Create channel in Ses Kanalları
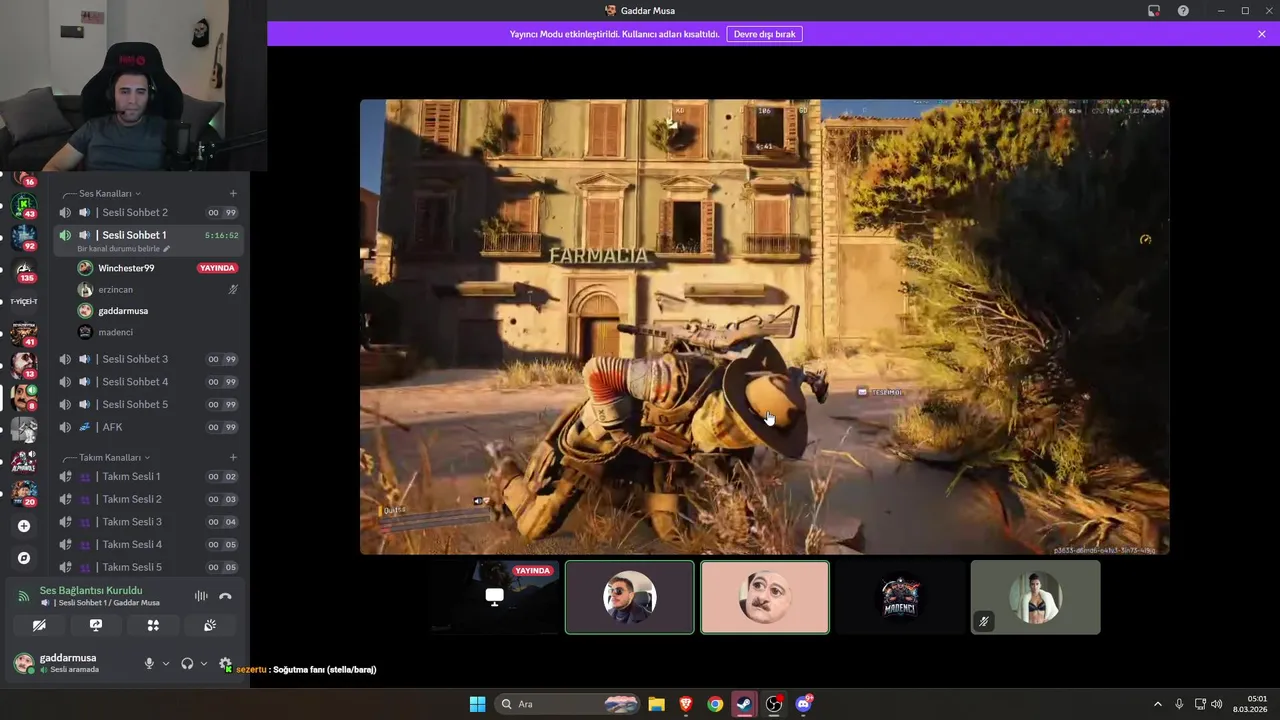The height and width of the screenshot is (720, 1280). click(233, 193)
